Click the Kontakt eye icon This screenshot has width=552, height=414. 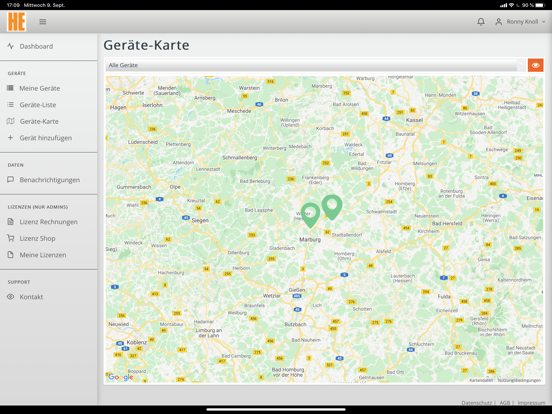coord(11,296)
